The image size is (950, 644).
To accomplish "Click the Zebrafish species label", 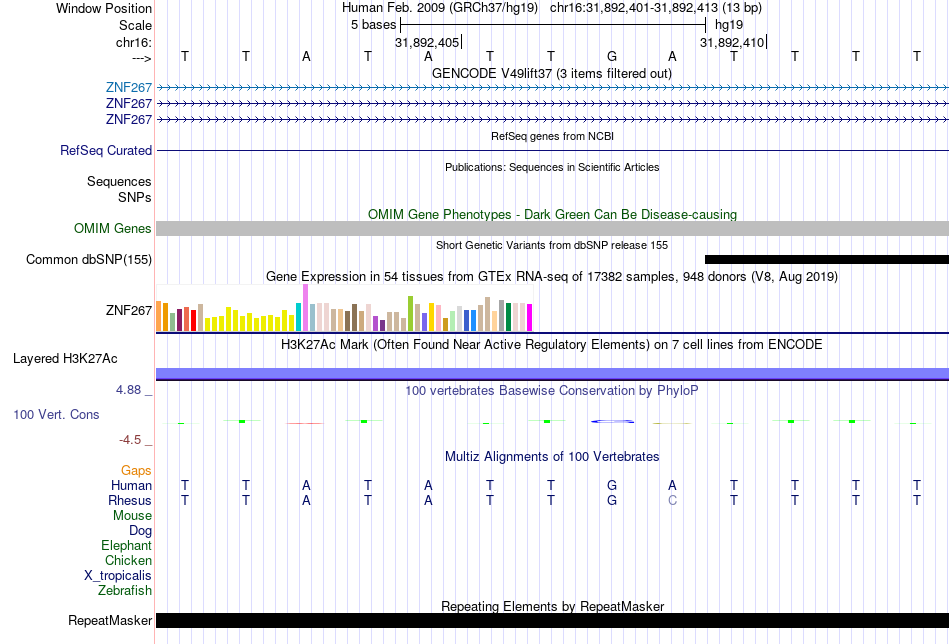I will click(x=125, y=590).
